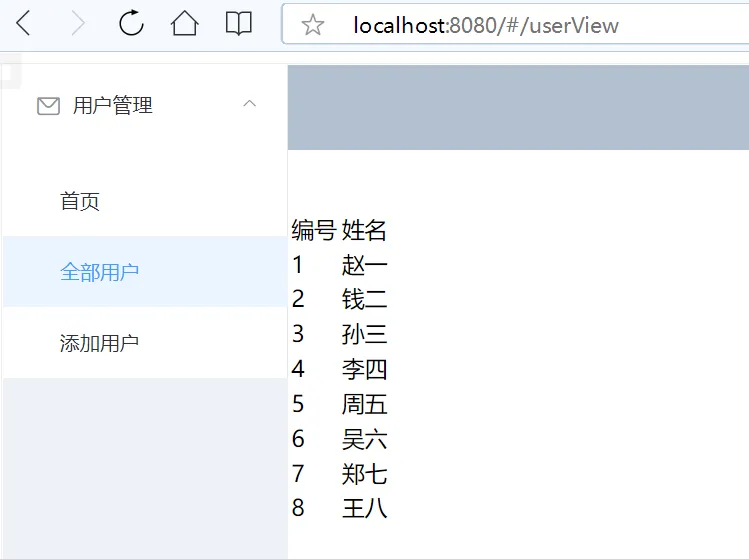Open the reading view book icon
Viewport: 749px width, 559px height.
(238, 23)
